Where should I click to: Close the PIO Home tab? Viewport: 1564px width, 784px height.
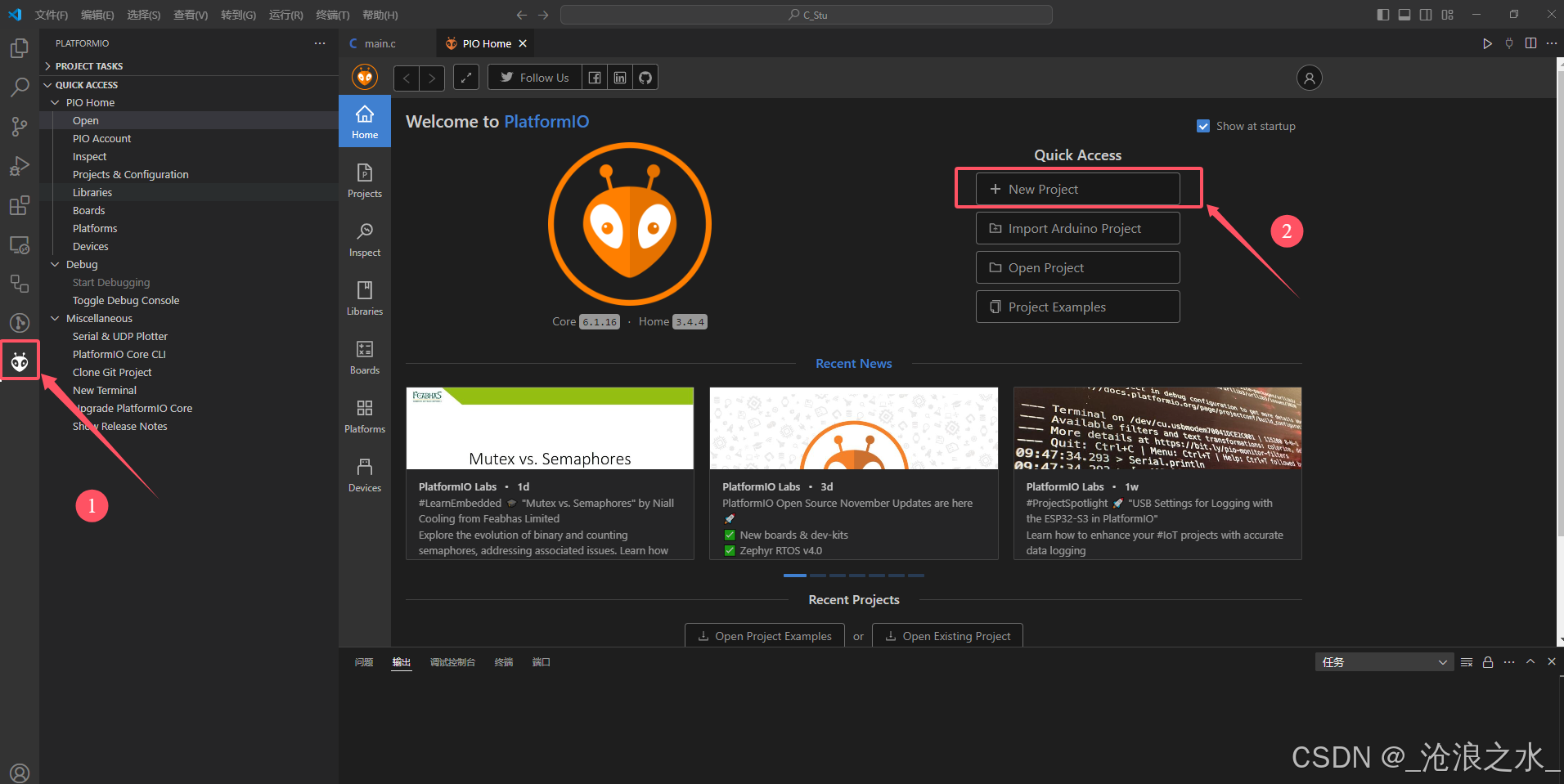523,43
